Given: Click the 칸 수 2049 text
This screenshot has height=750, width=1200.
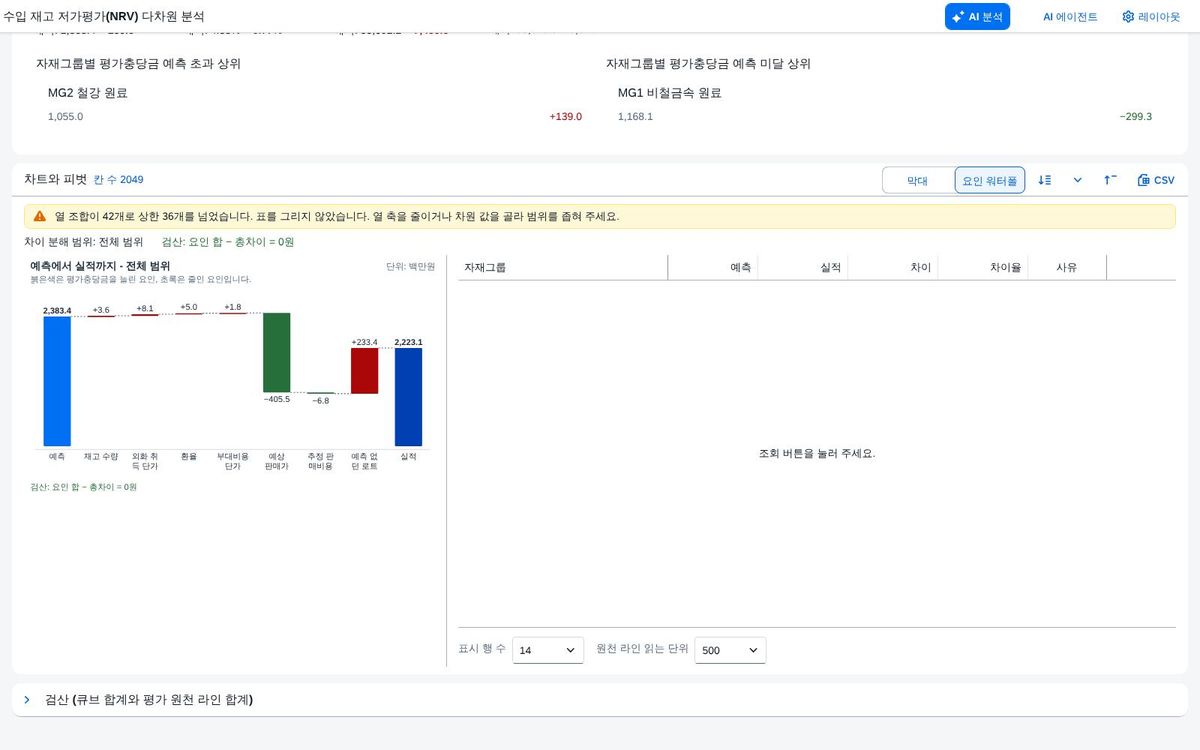Looking at the screenshot, I should [x=118, y=180].
